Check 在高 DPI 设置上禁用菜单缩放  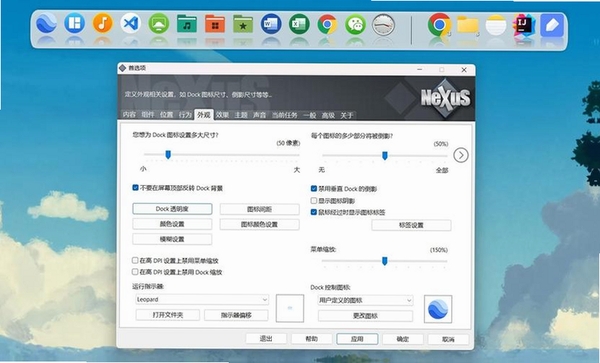(135, 260)
